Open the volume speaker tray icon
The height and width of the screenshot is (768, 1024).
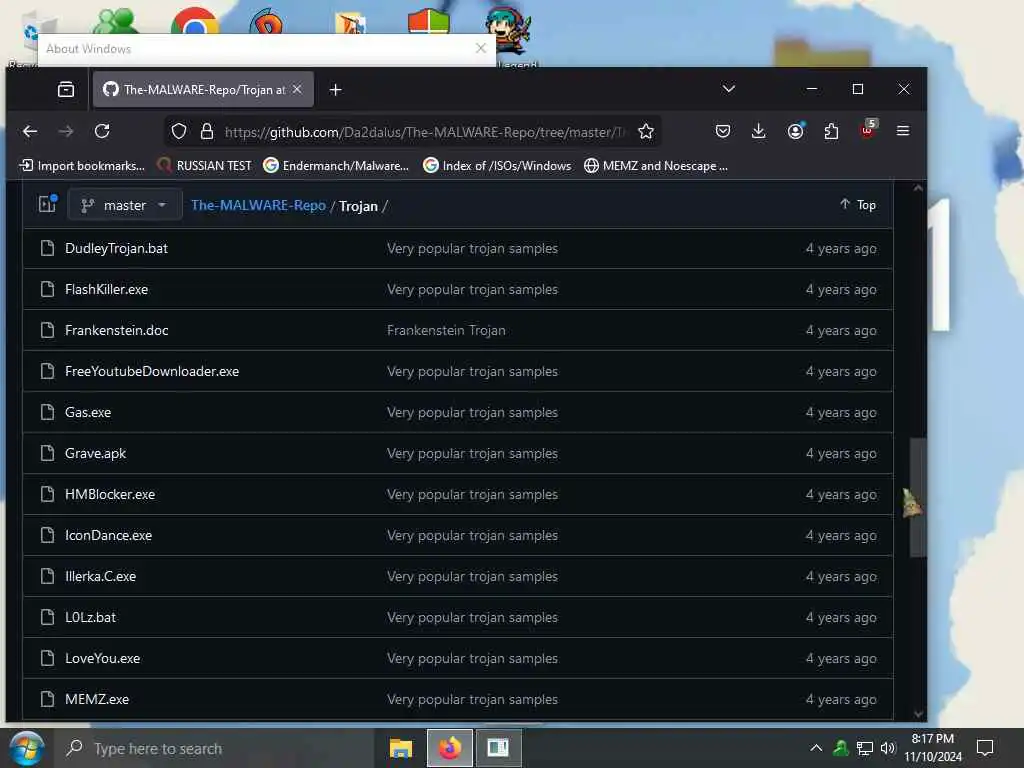tap(888, 748)
